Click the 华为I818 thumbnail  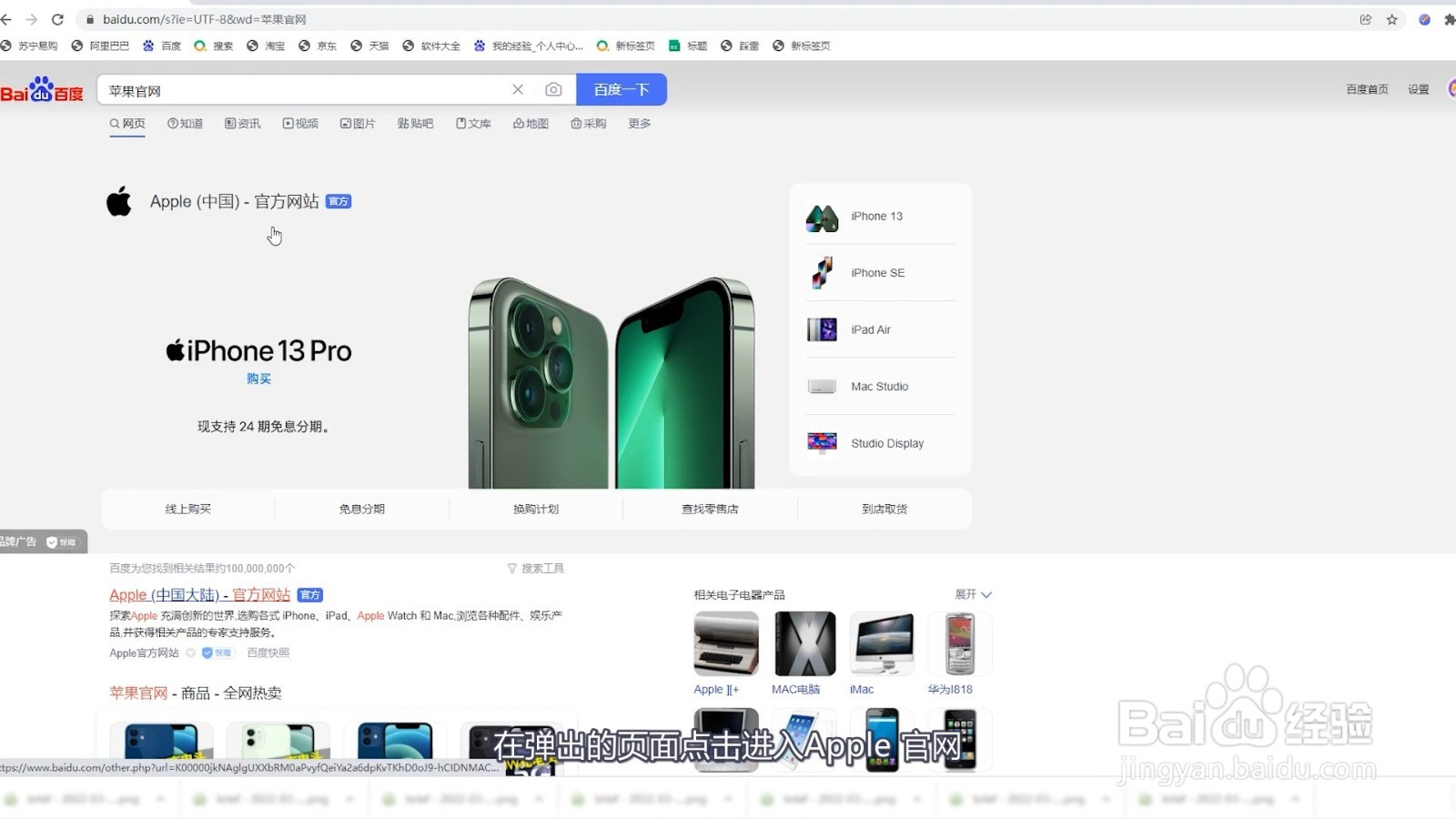tap(960, 643)
